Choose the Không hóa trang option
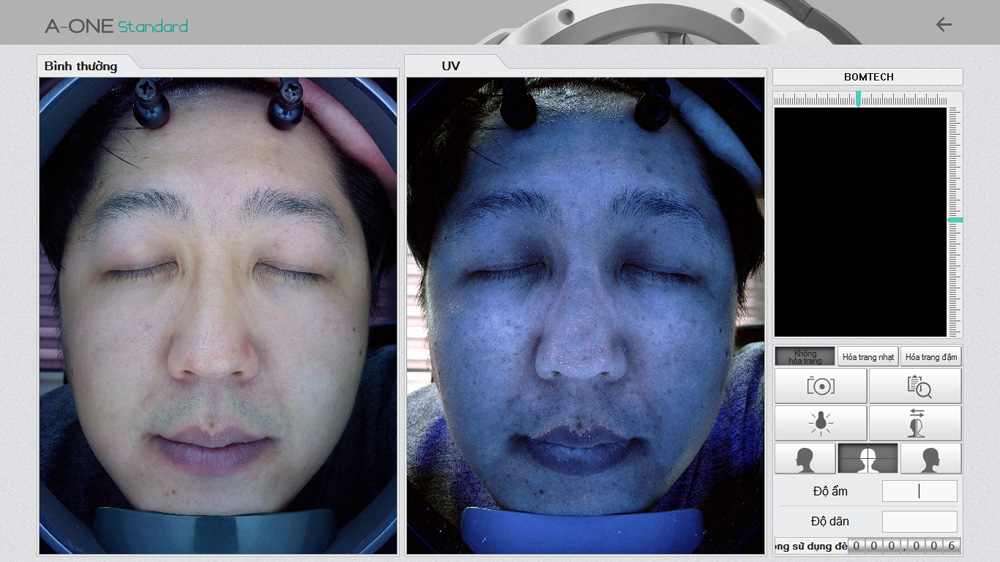1000x562 pixels. (804, 357)
